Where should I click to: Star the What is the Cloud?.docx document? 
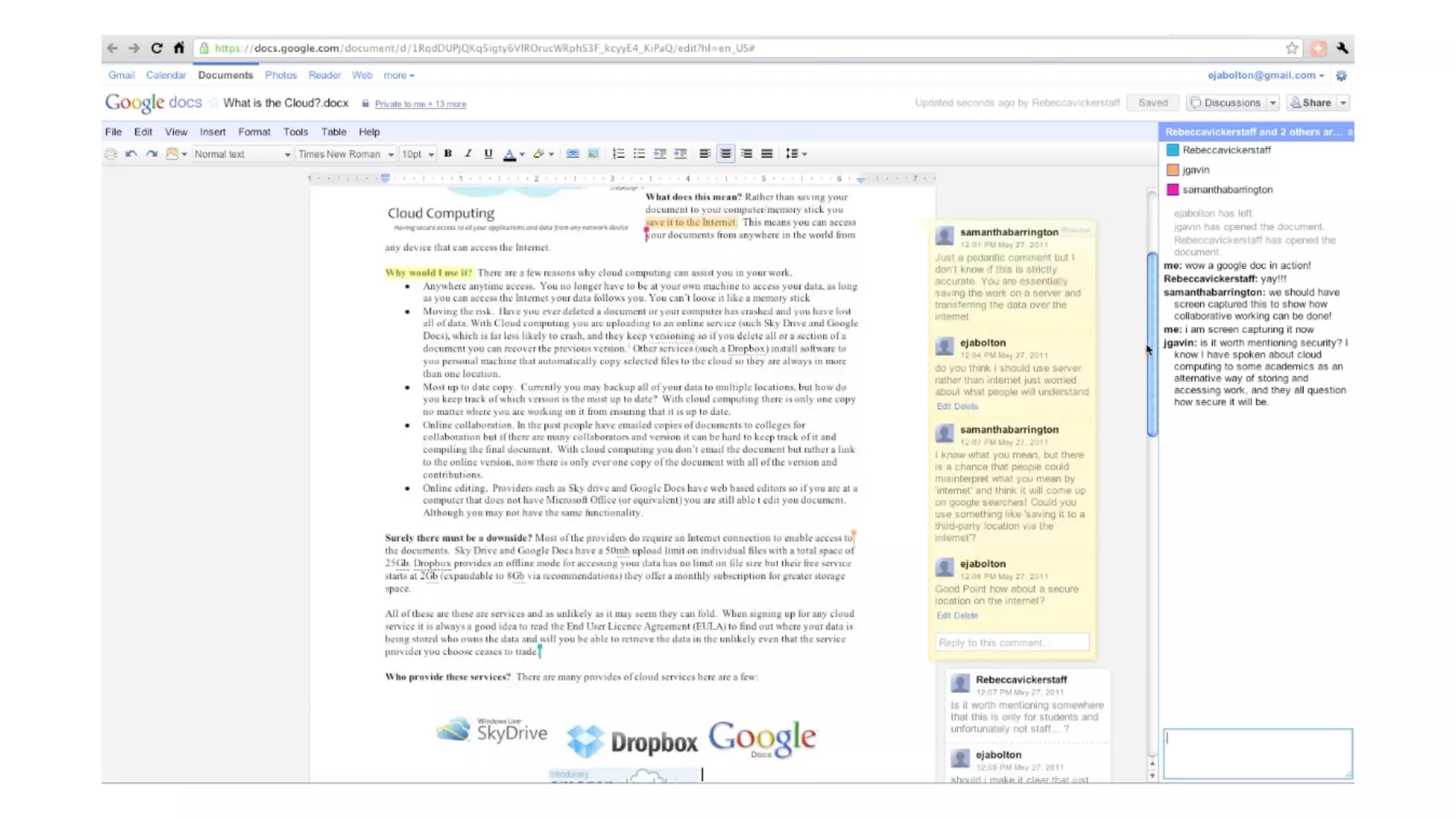point(214,103)
